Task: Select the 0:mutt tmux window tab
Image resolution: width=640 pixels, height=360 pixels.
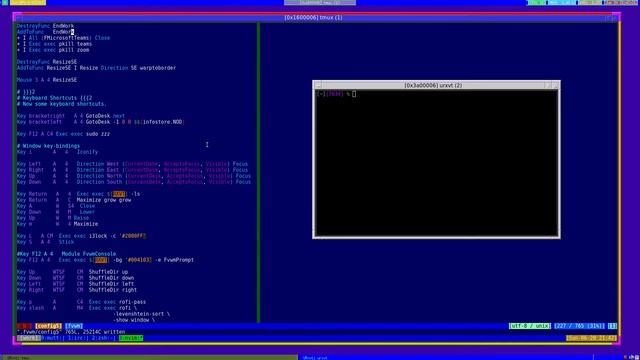Action: 53,338
